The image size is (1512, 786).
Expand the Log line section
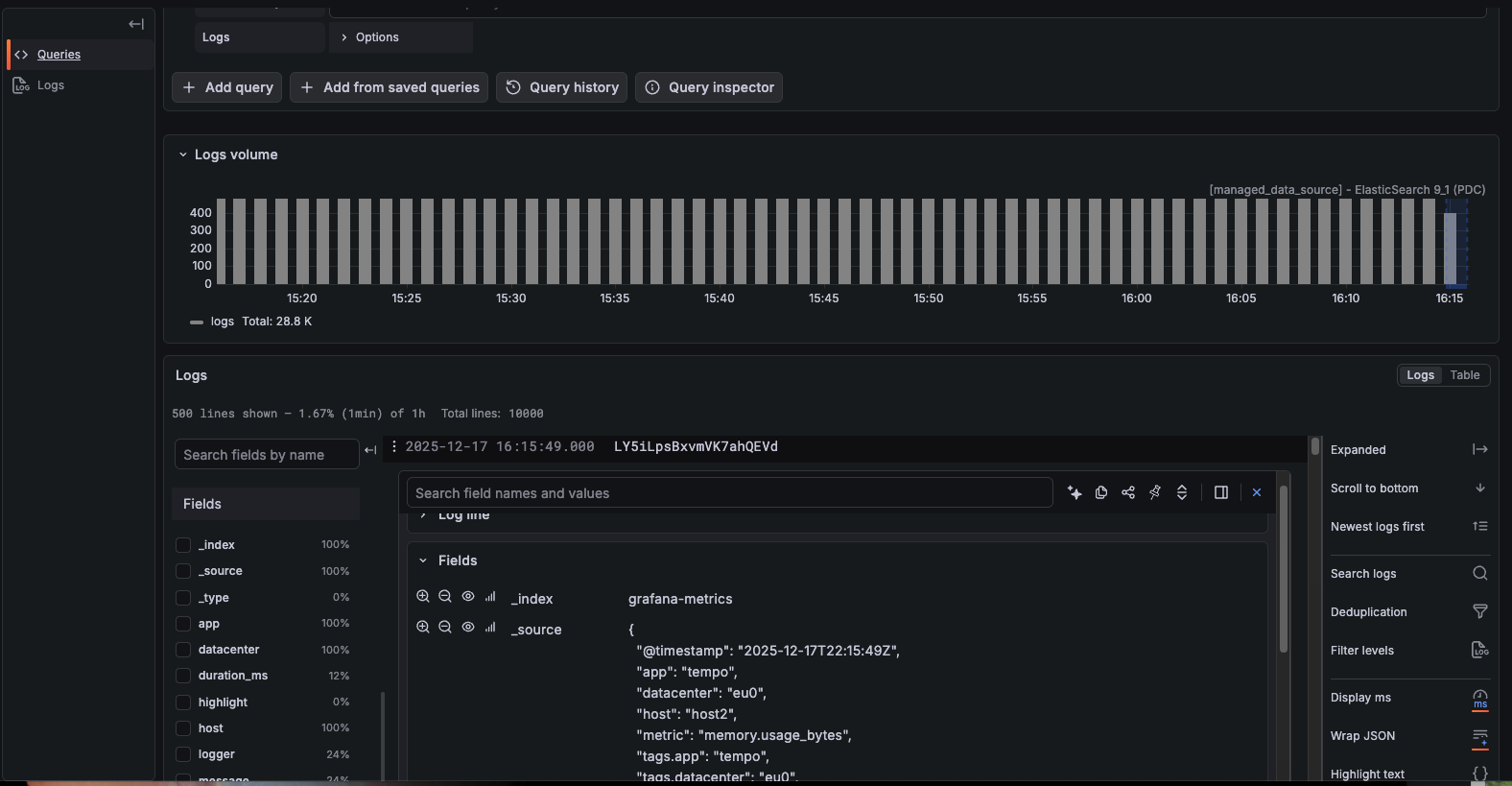click(x=423, y=515)
